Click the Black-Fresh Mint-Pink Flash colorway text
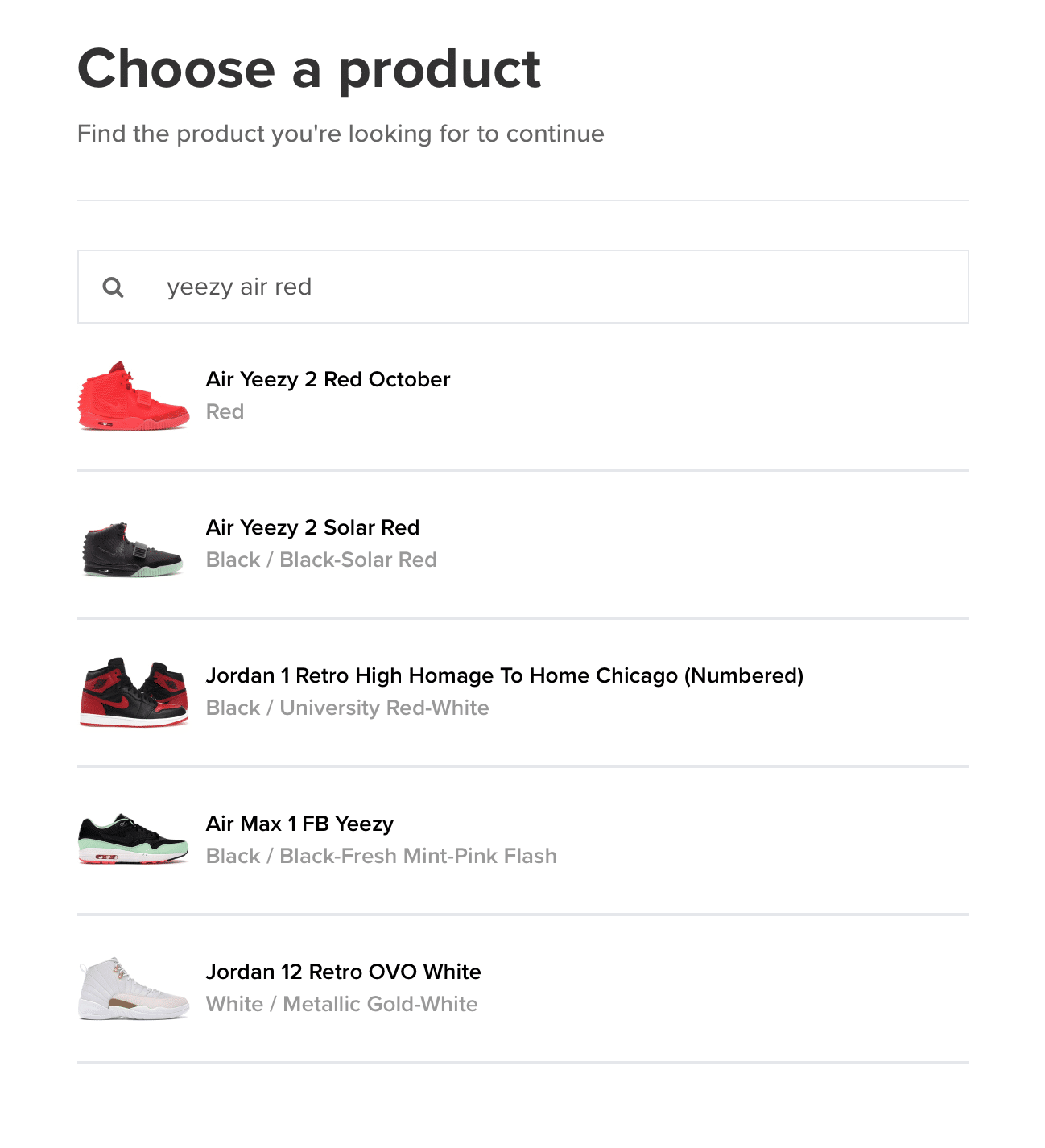Screen dimensions: 1045x1148 382,856
